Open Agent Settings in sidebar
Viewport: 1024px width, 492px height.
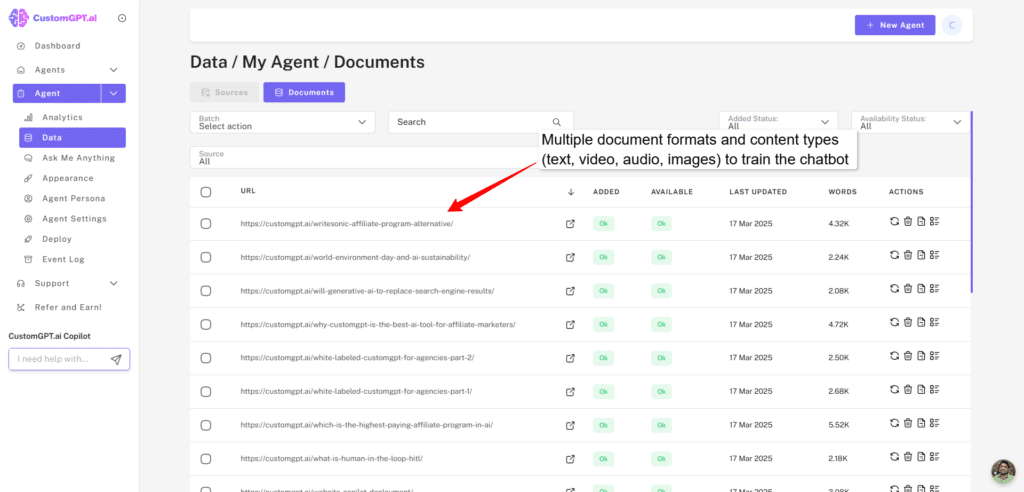(74, 219)
